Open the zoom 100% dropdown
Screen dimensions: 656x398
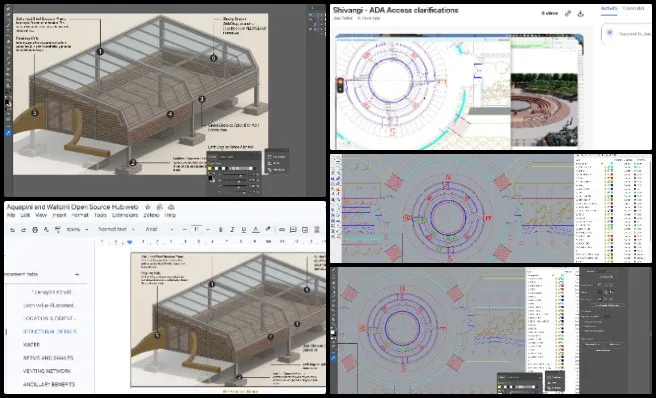(x=77, y=229)
